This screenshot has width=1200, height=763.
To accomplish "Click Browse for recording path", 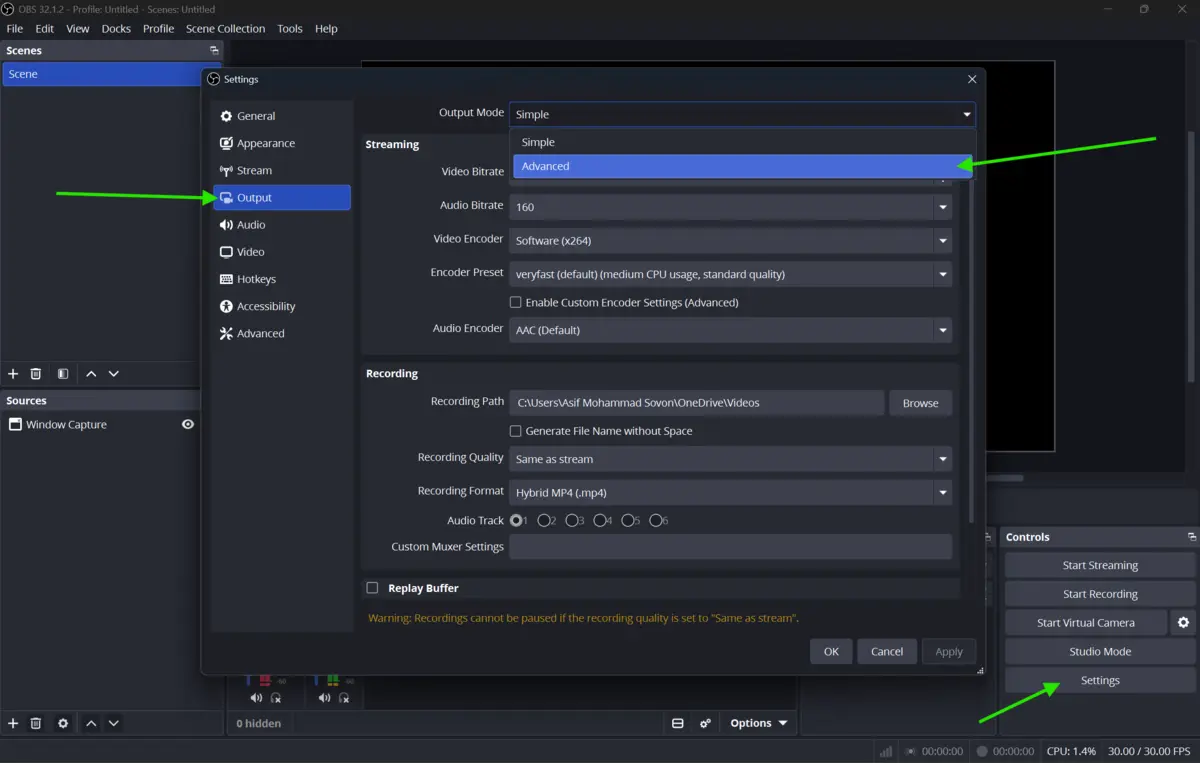I will [920, 403].
